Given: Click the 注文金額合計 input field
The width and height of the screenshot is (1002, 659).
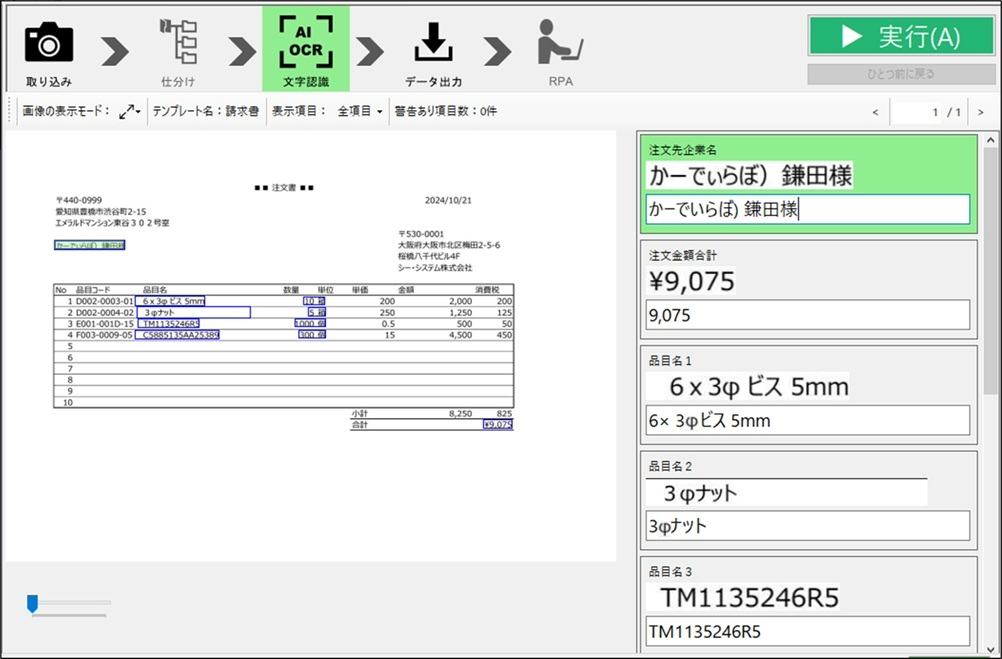Looking at the screenshot, I should point(808,315).
